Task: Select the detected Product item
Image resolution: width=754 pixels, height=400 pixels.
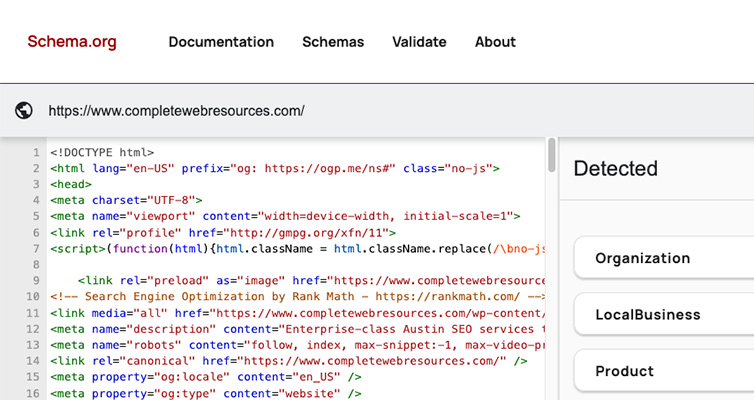Action: (x=664, y=371)
